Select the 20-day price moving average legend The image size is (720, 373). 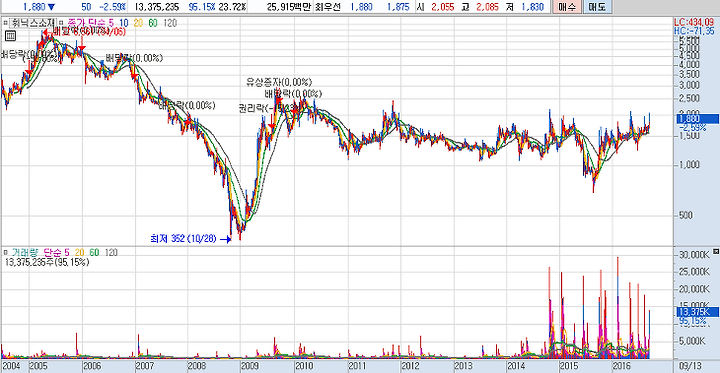tap(138, 22)
